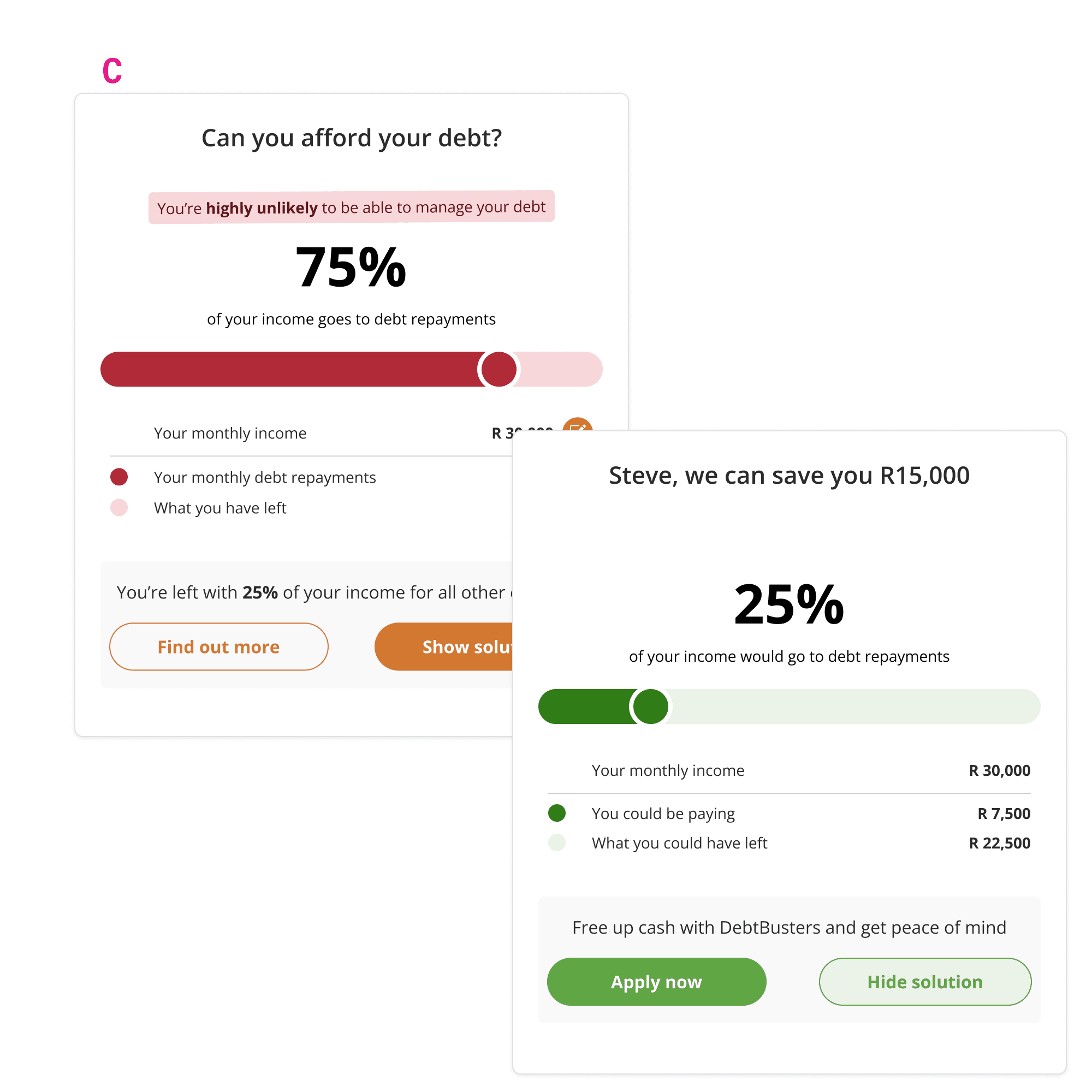
Task: Click the R 7,500 repayment amount
Action: (1004, 814)
